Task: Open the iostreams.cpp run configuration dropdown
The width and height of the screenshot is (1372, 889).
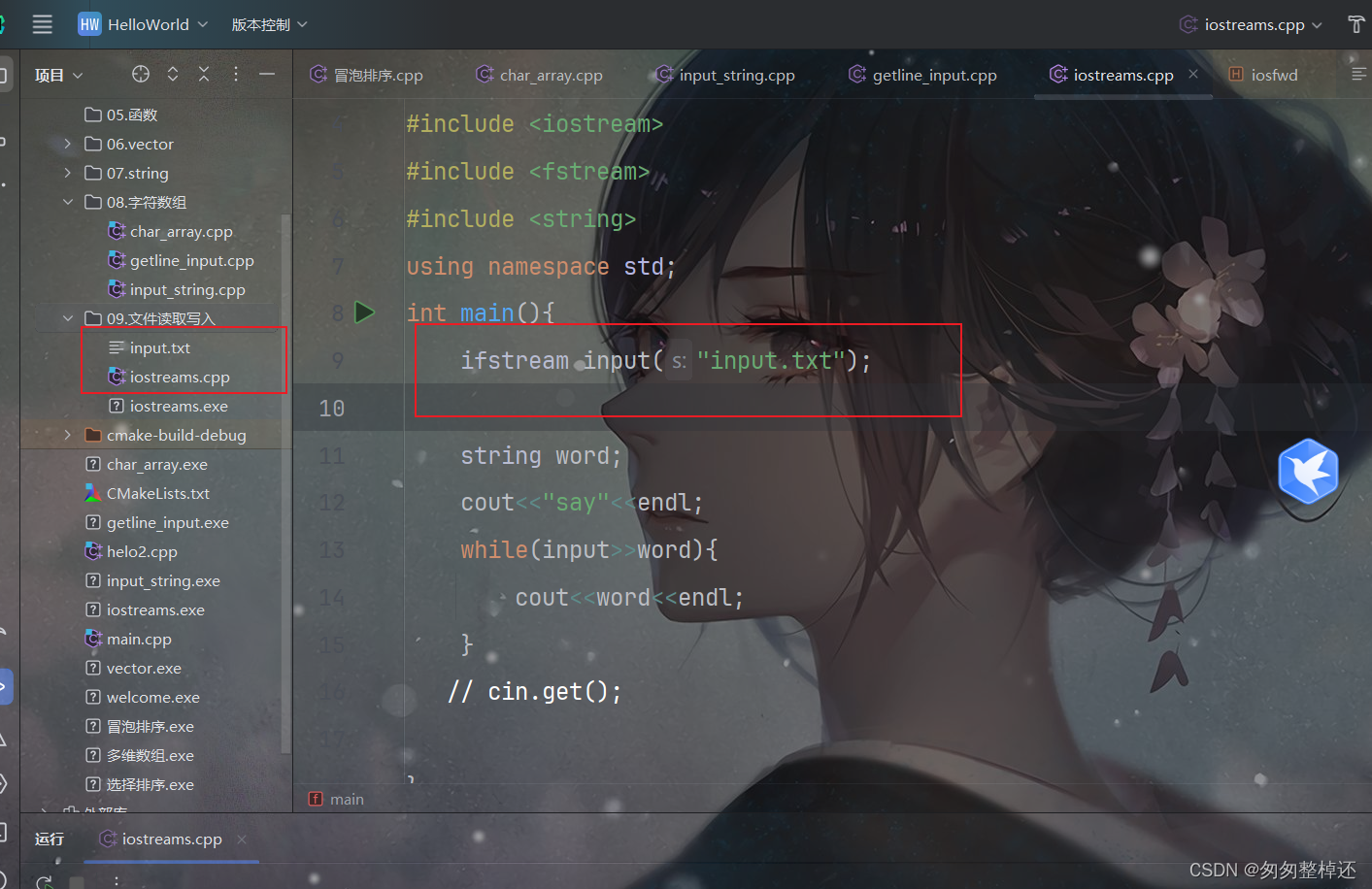Action: (1252, 24)
